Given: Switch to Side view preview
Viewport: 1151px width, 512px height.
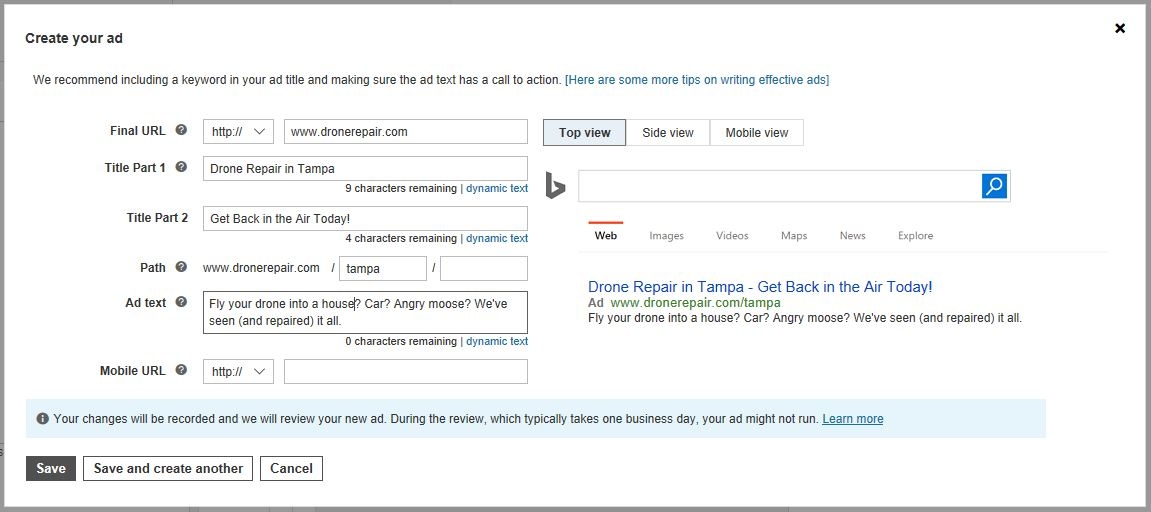Looking at the screenshot, I should tap(668, 133).
